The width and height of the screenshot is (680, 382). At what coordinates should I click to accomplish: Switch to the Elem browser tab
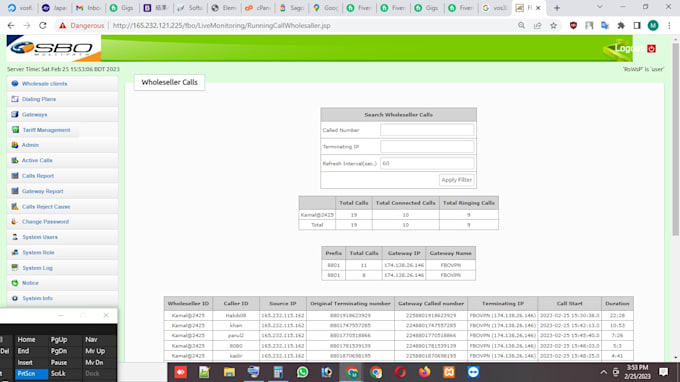click(x=224, y=8)
